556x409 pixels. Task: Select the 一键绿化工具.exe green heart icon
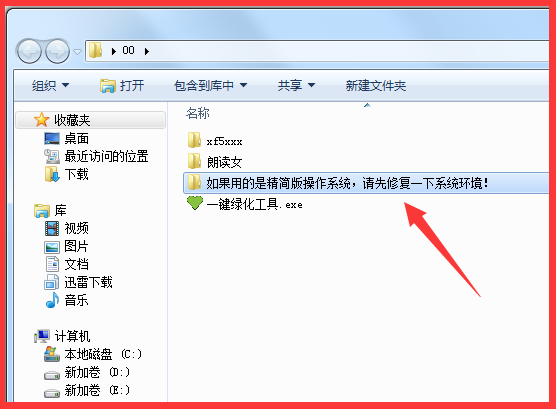[195, 203]
